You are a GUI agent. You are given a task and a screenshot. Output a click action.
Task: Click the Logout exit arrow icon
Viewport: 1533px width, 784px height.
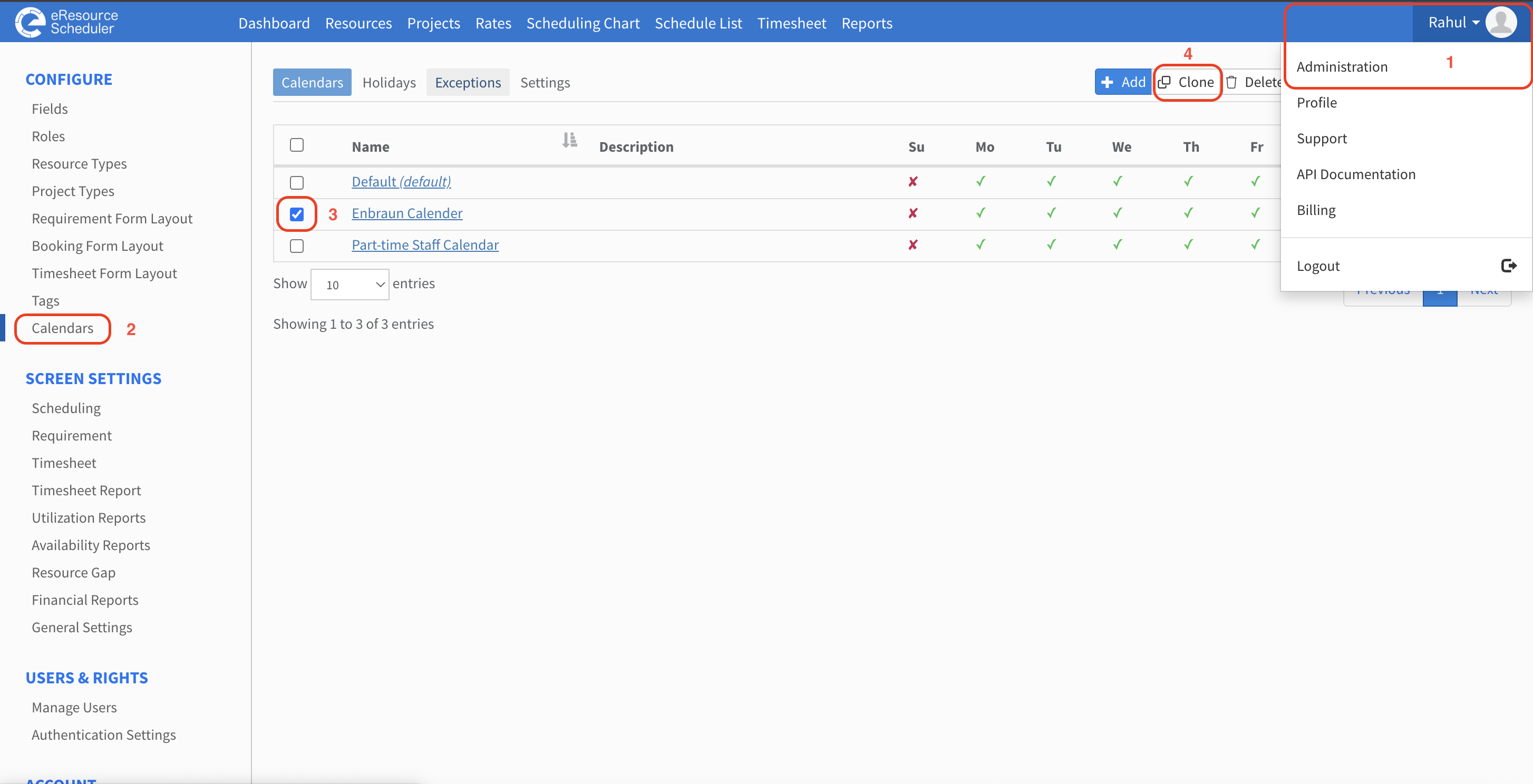(x=1509, y=266)
